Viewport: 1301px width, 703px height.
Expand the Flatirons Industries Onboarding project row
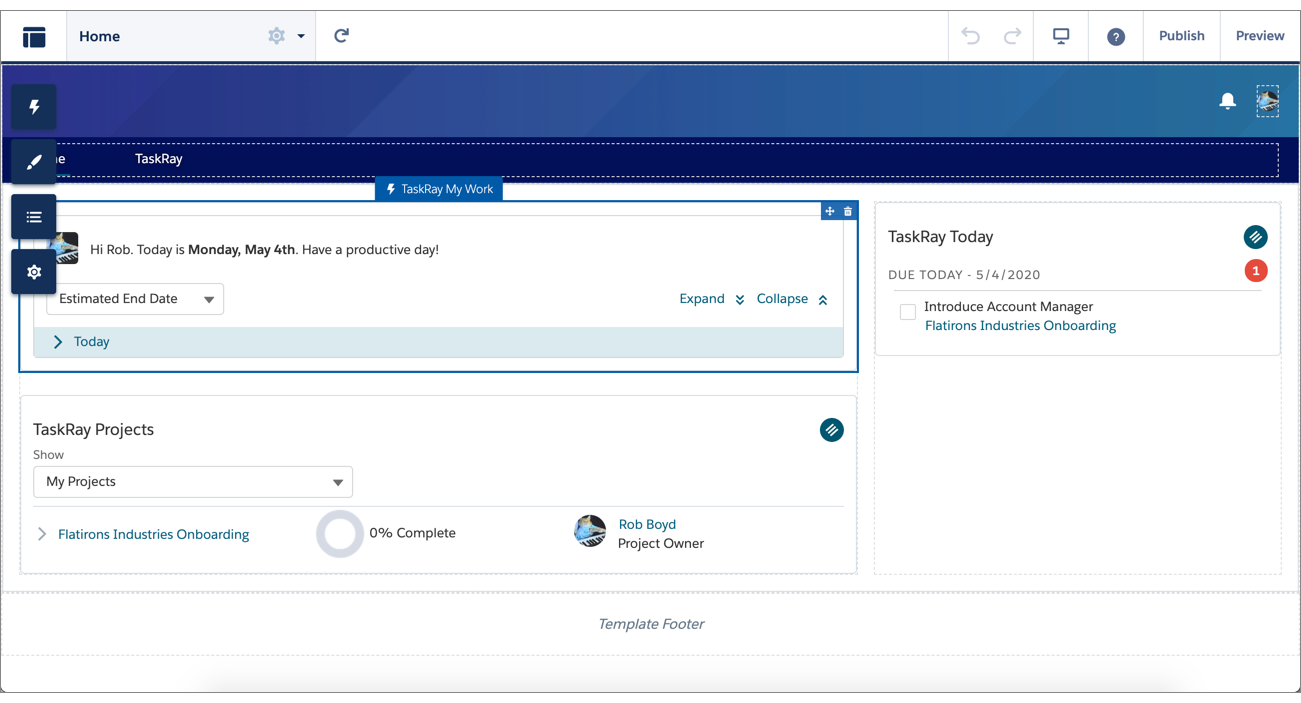coord(42,534)
